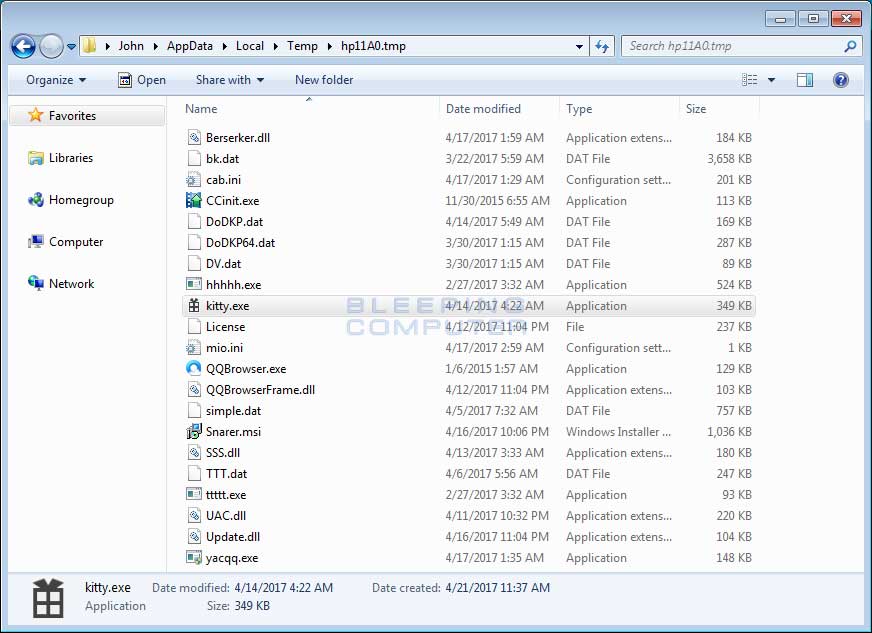Click Temp in the address breadcrumb

point(302,46)
